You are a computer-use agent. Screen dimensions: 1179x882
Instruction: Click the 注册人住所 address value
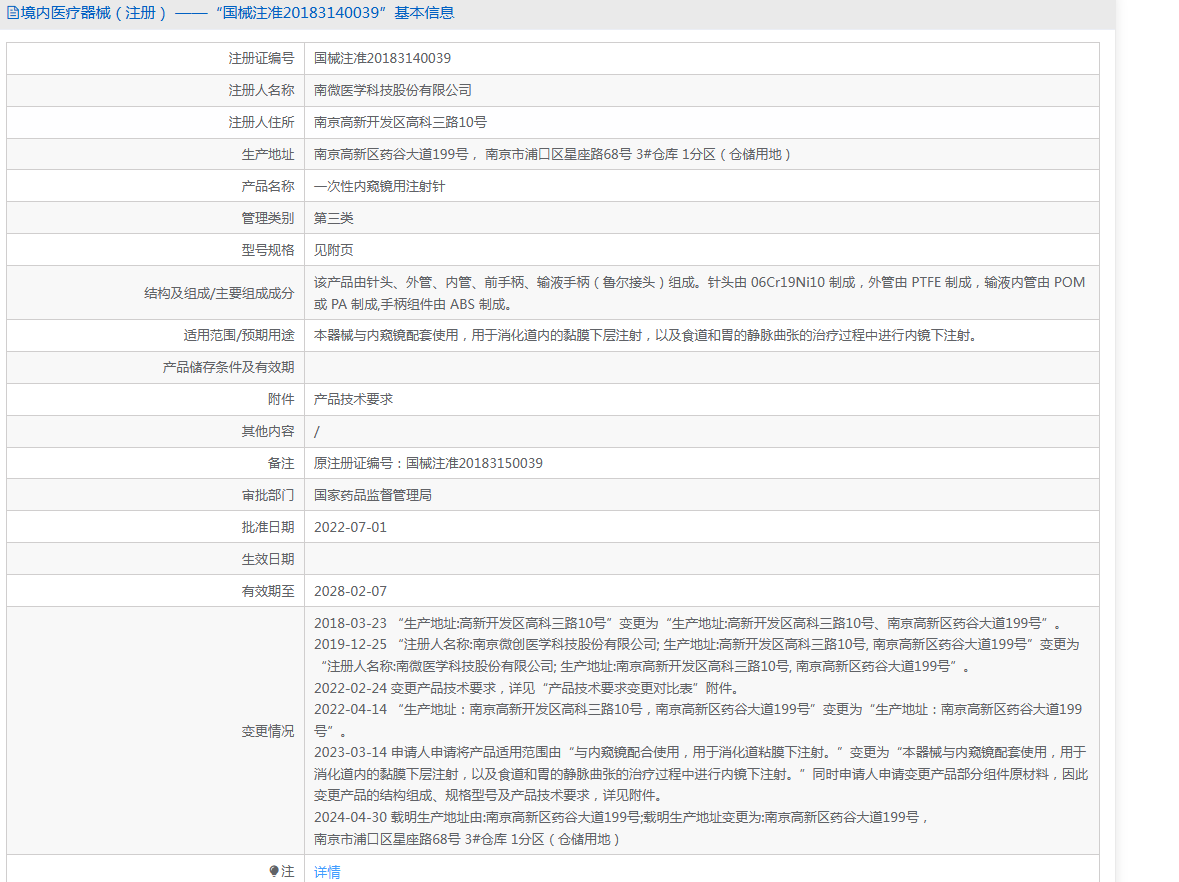[400, 122]
